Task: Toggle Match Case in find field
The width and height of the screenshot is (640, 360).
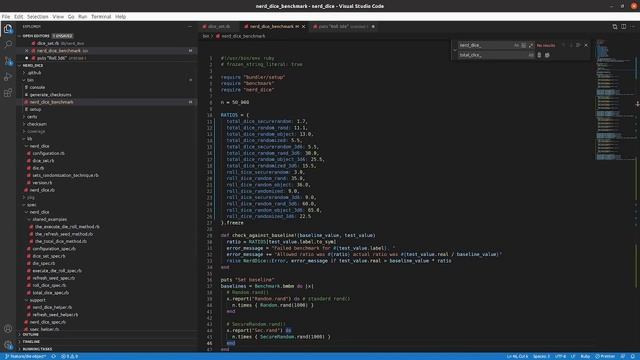Action: point(516,45)
